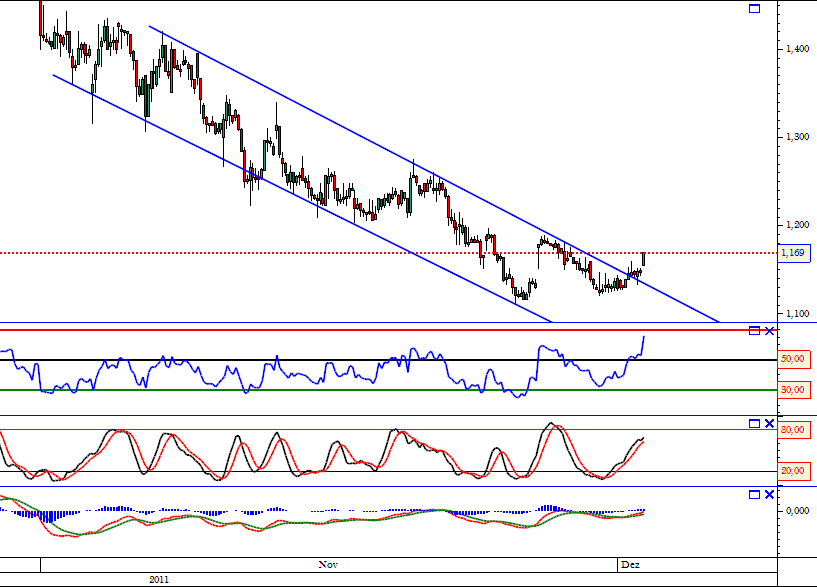The width and height of the screenshot is (817, 587).
Task: Select the current price label 1,169
Action: click(794, 253)
